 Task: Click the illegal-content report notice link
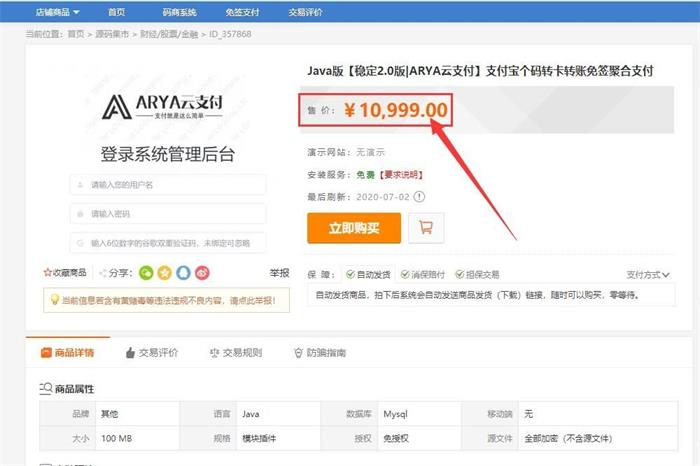pyautogui.click(x=167, y=300)
